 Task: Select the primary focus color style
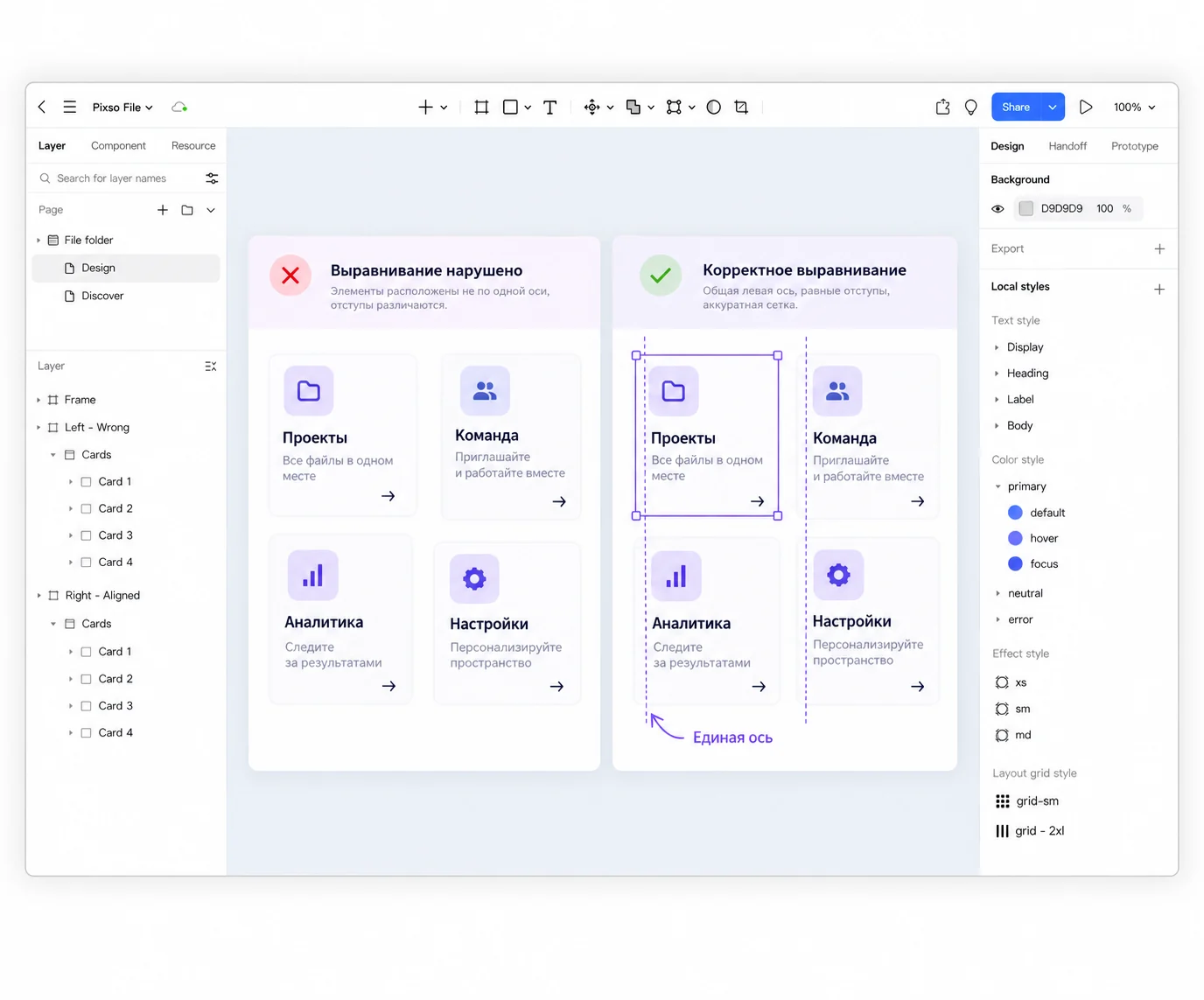(x=1033, y=563)
